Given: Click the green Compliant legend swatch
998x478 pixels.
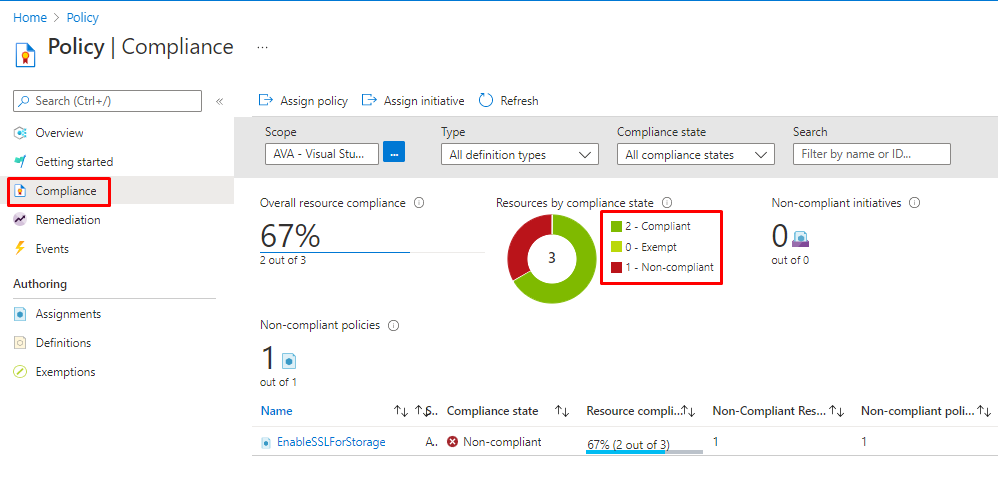Looking at the screenshot, I should (616, 226).
